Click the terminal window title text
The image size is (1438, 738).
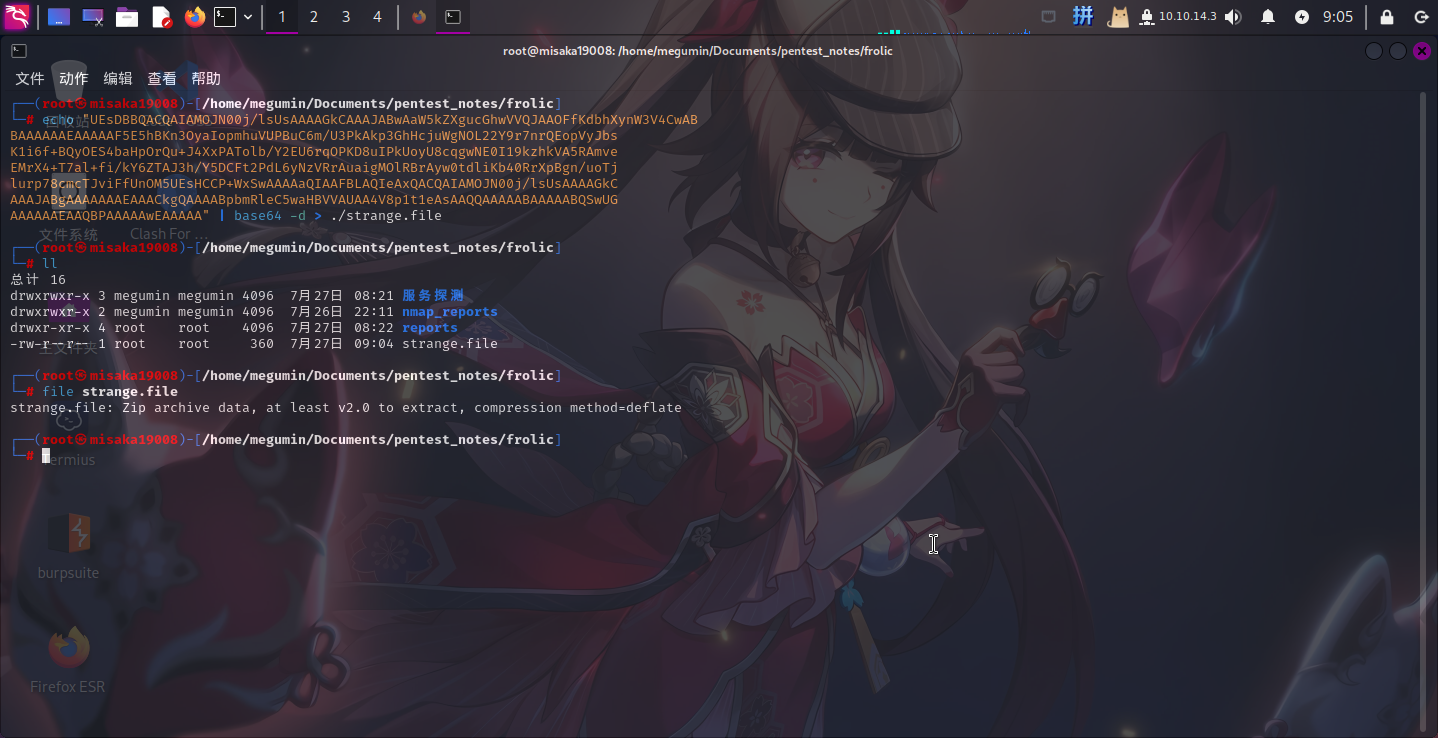698,51
